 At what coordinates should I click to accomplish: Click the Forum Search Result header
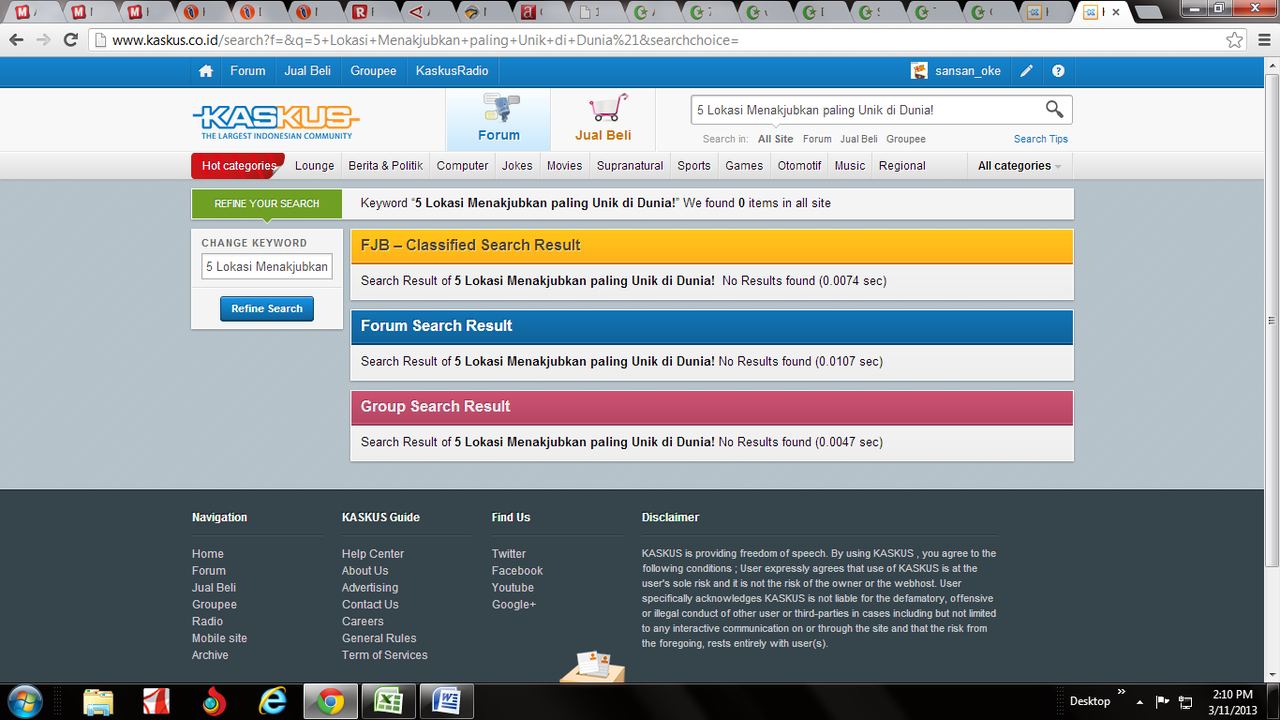[712, 326]
